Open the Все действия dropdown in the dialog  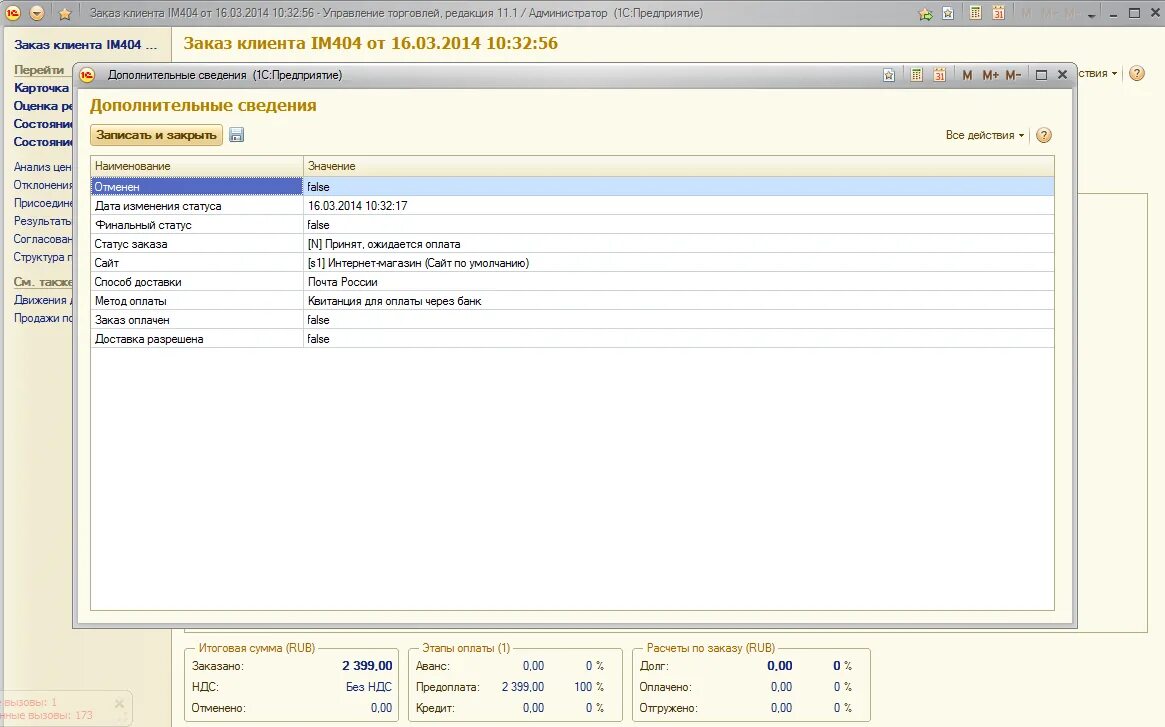point(984,135)
